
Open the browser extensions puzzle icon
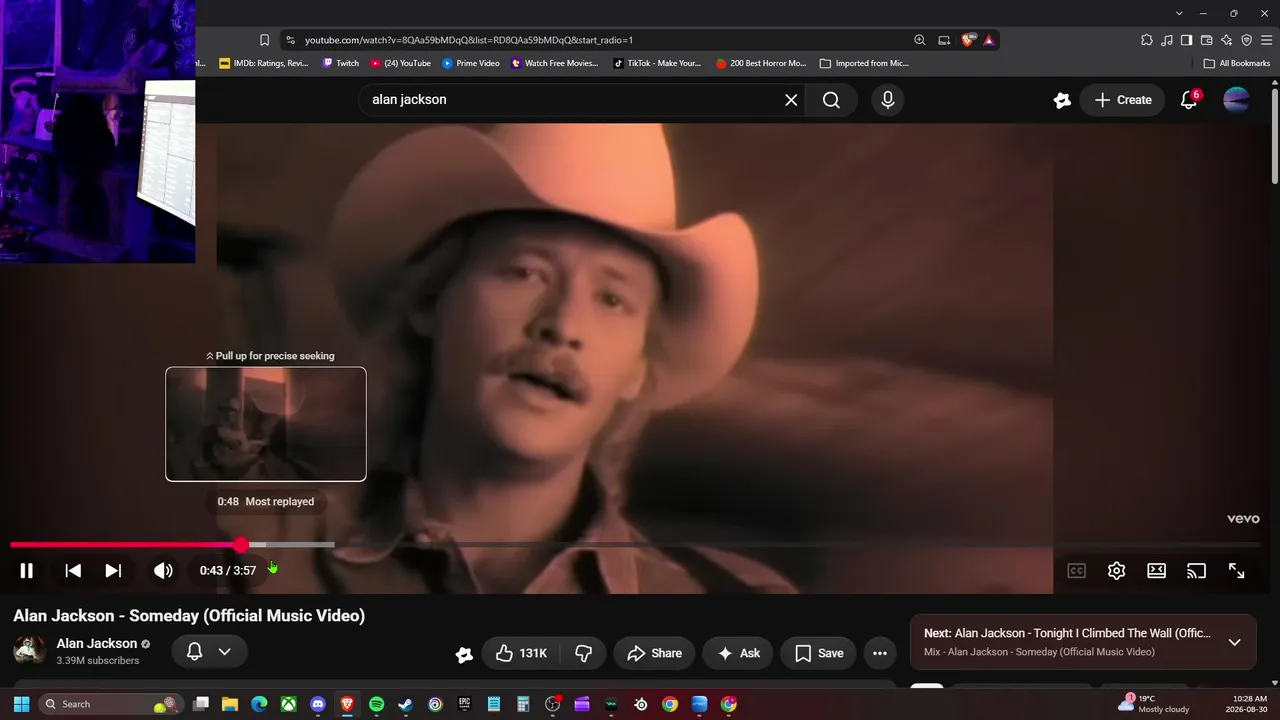[x=1147, y=40]
